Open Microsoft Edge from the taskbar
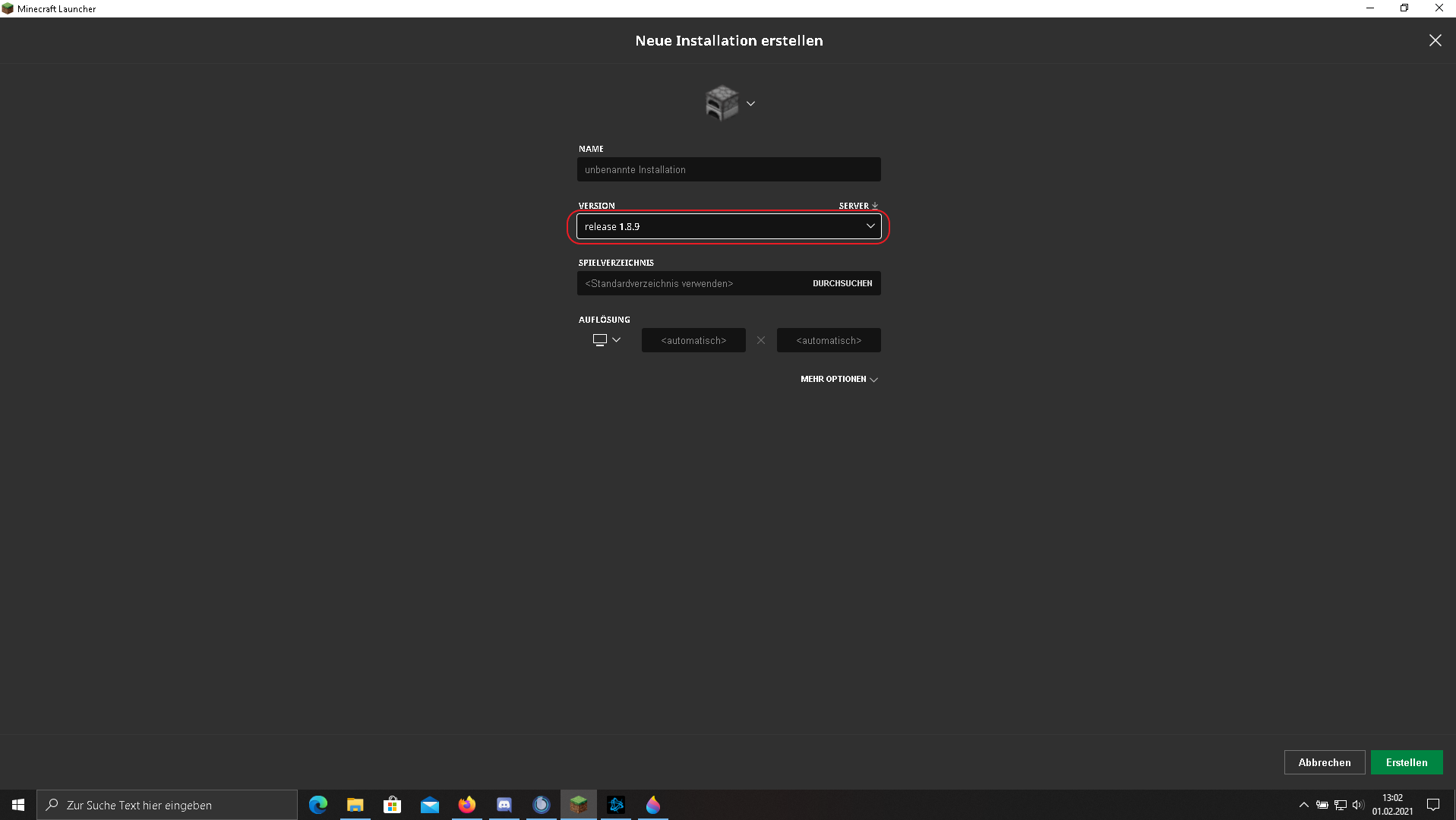Screen dimensions: 1456x820 318,805
